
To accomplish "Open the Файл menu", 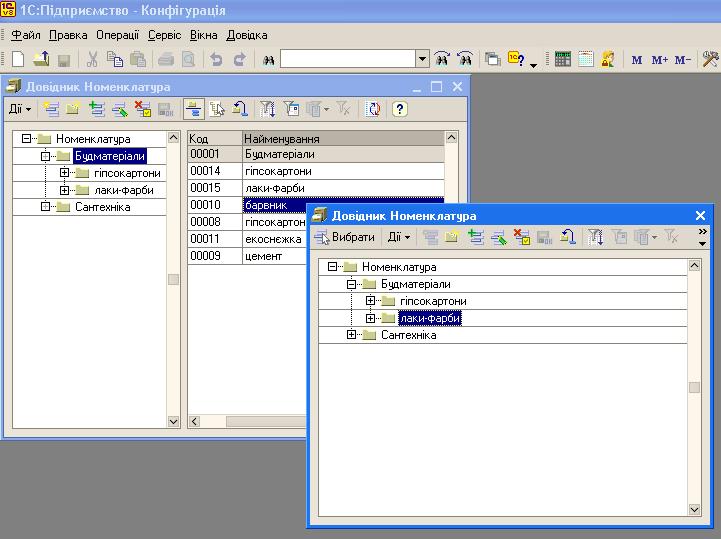I will click(26, 35).
